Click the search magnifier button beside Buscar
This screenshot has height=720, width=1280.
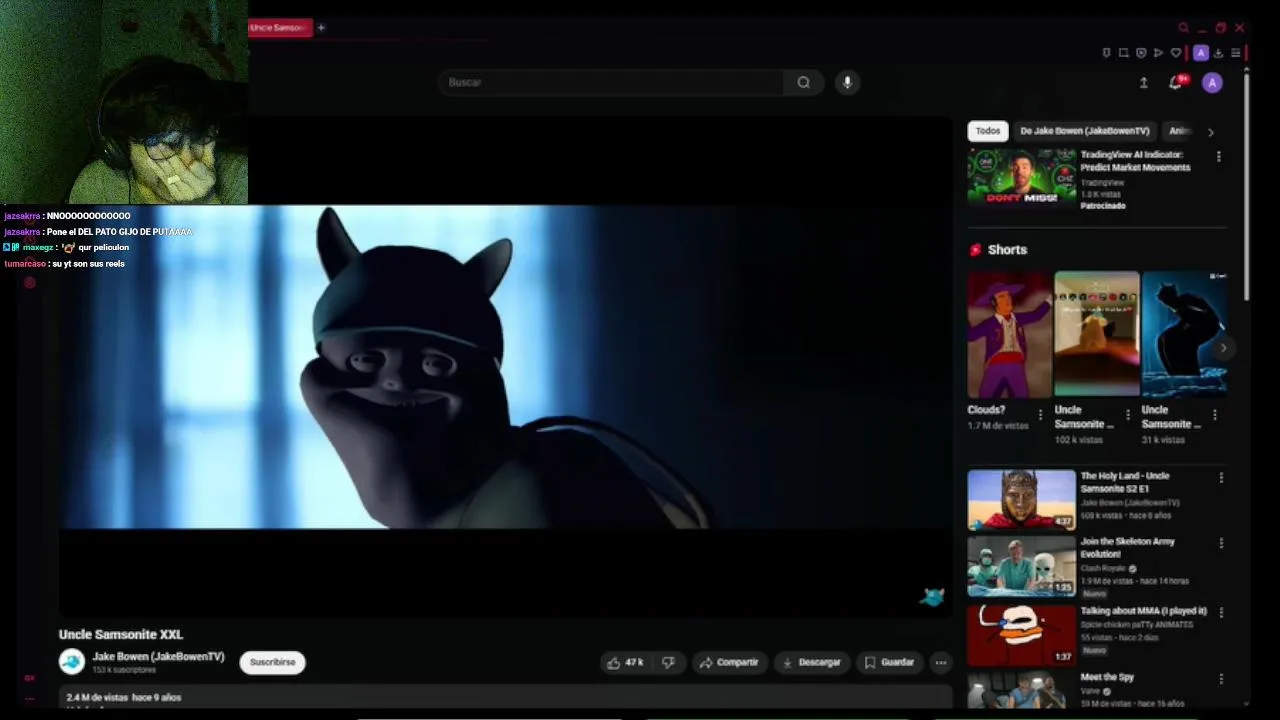(803, 82)
